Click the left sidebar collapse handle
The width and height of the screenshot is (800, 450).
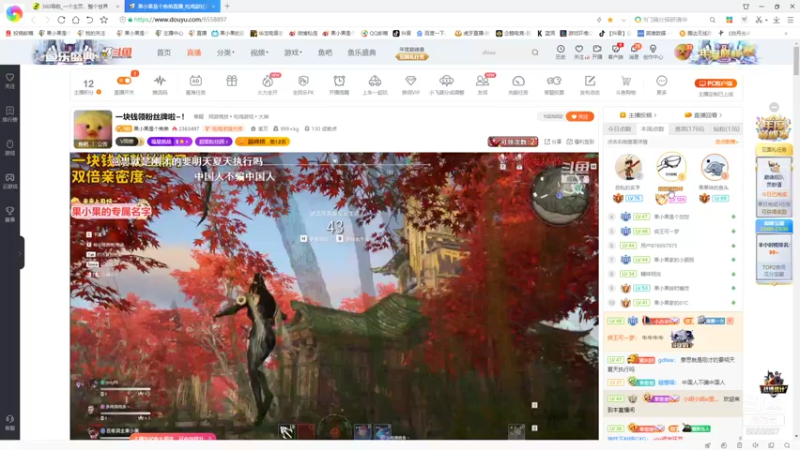pos(20,253)
